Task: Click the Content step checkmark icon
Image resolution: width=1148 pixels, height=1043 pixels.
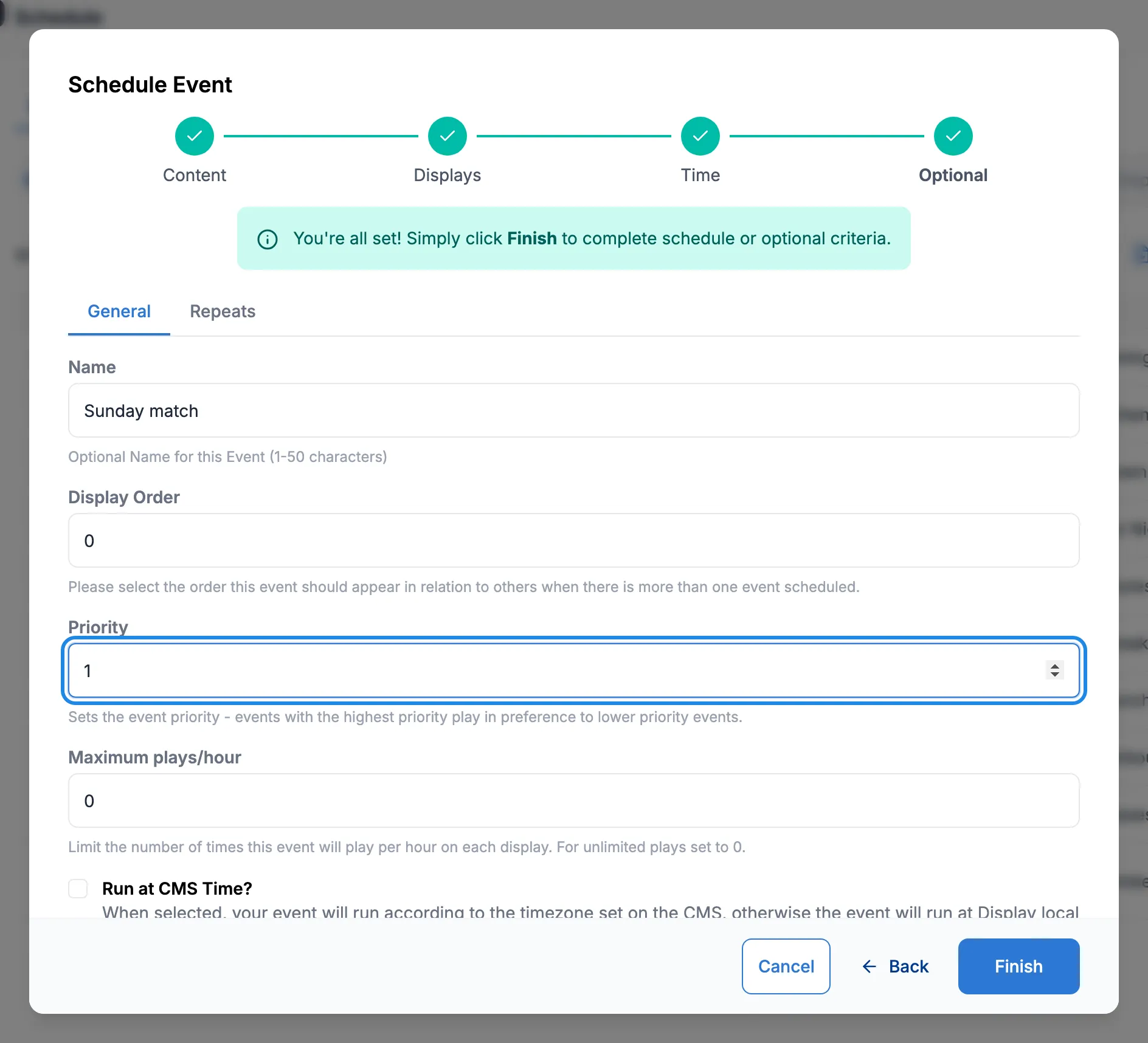Action: click(195, 136)
